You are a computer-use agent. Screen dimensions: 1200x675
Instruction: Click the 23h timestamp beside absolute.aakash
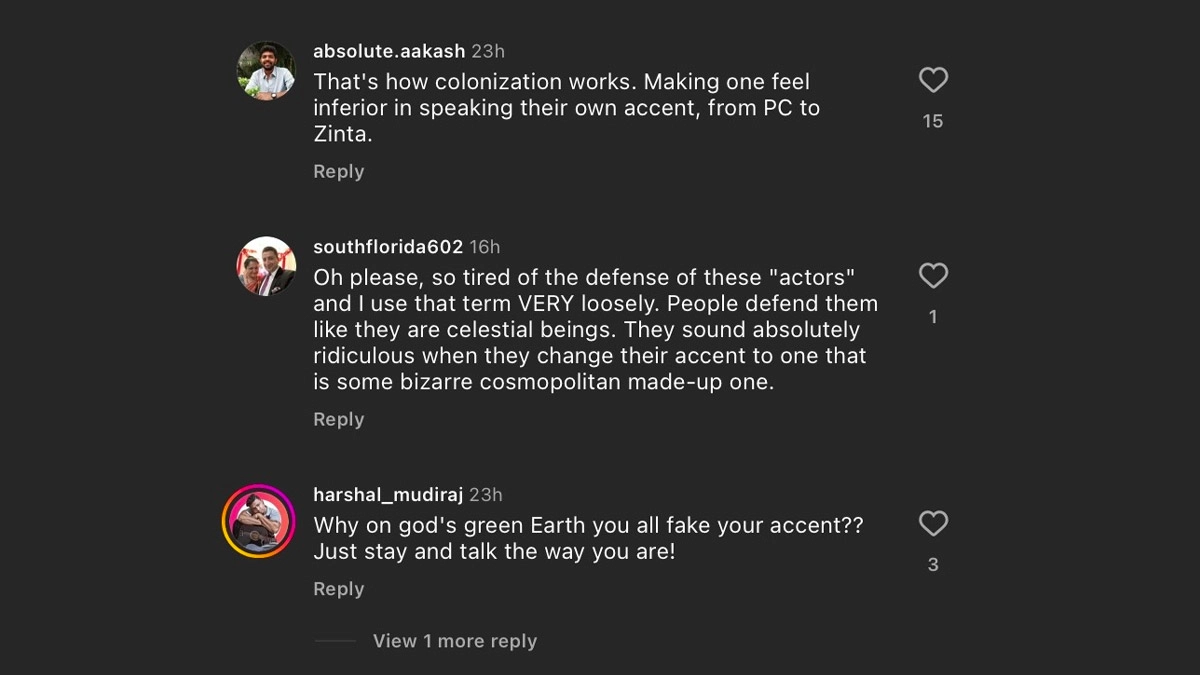(x=488, y=51)
